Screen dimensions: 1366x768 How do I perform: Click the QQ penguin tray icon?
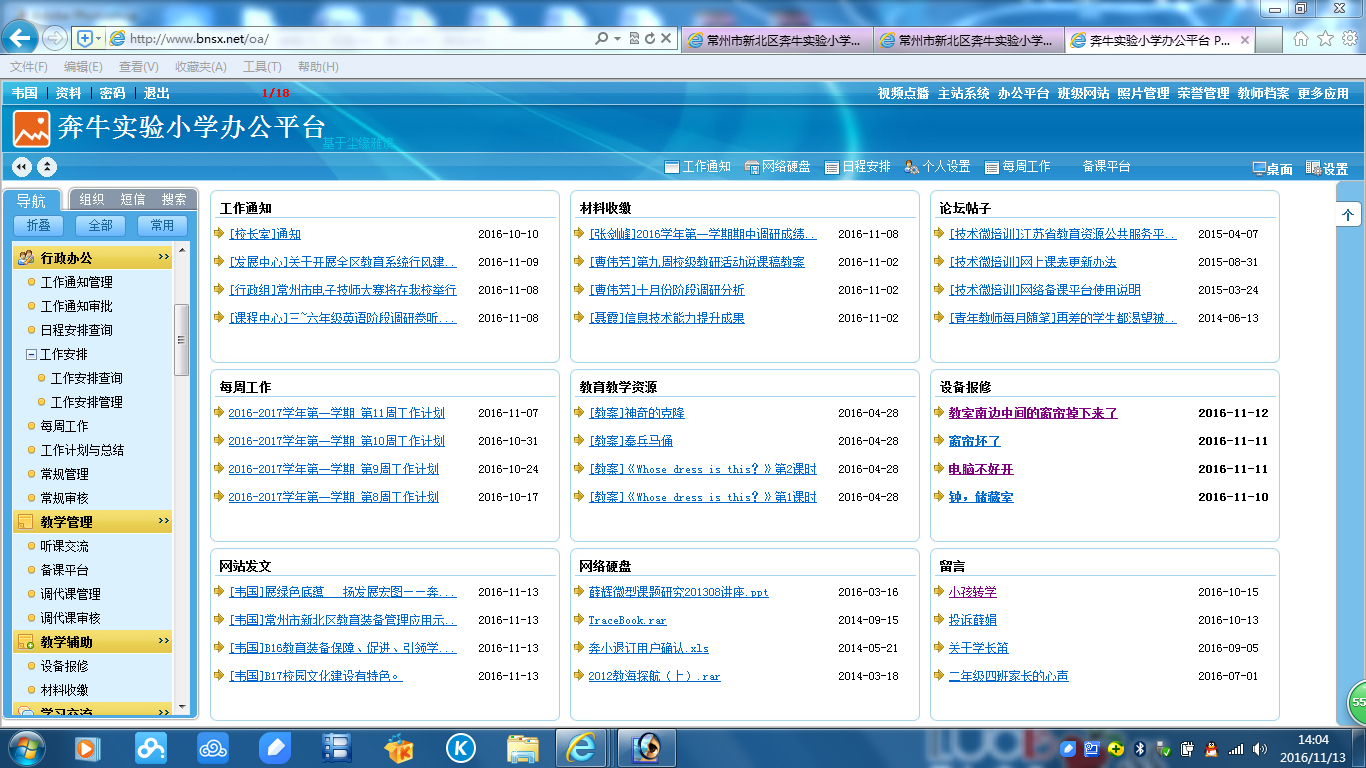1211,748
